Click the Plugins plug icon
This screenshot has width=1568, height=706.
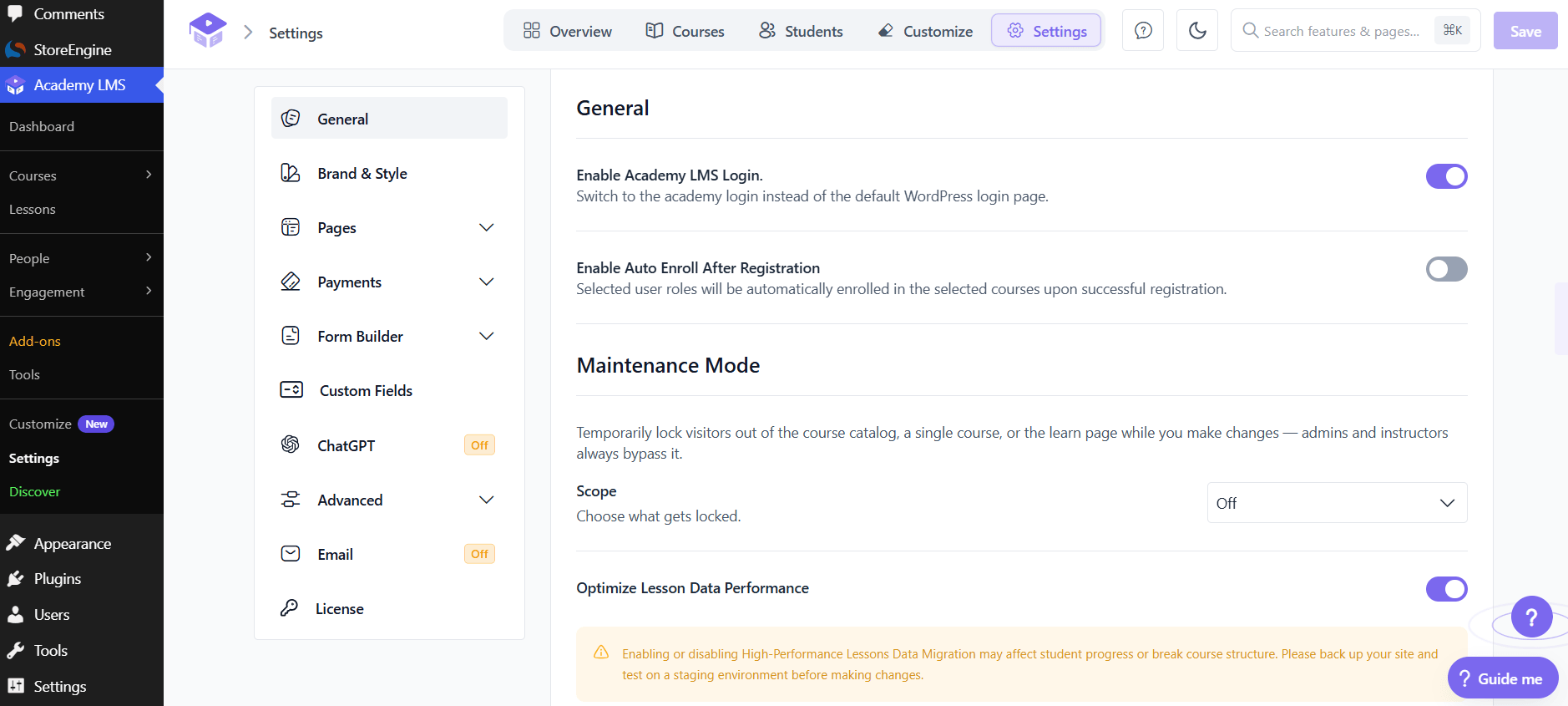point(15,578)
